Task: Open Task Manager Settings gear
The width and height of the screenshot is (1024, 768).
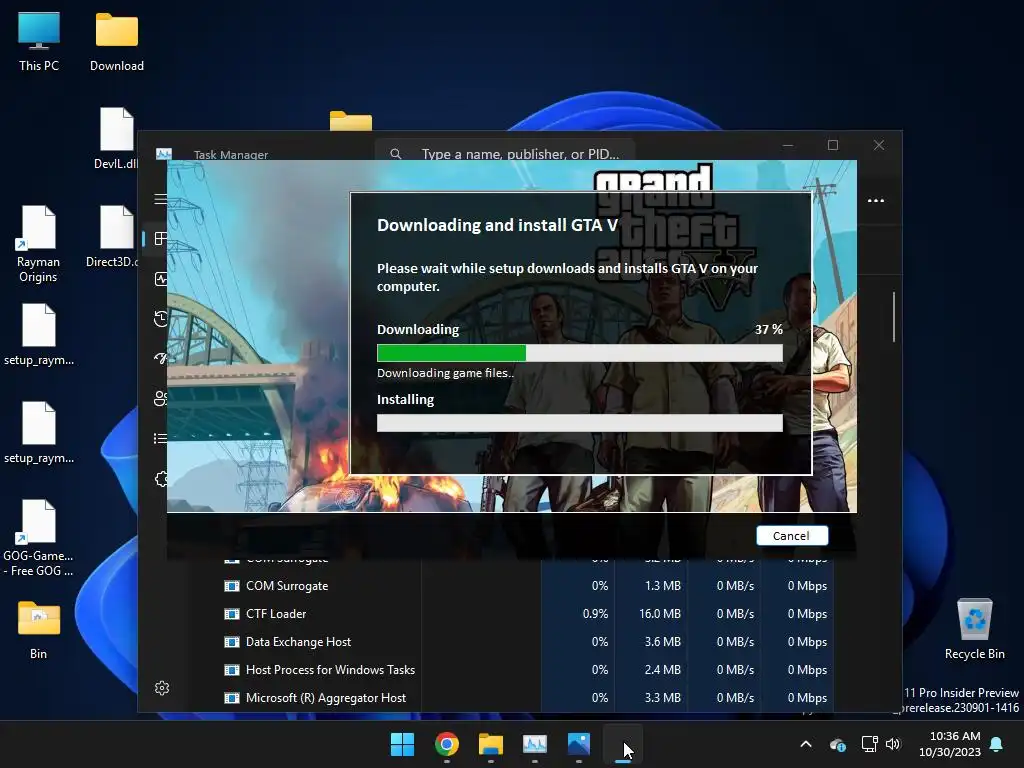Action: tap(162, 688)
